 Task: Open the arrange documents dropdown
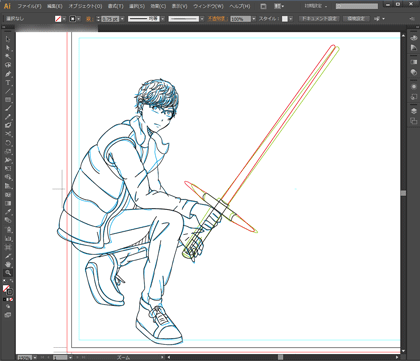[279, 6]
